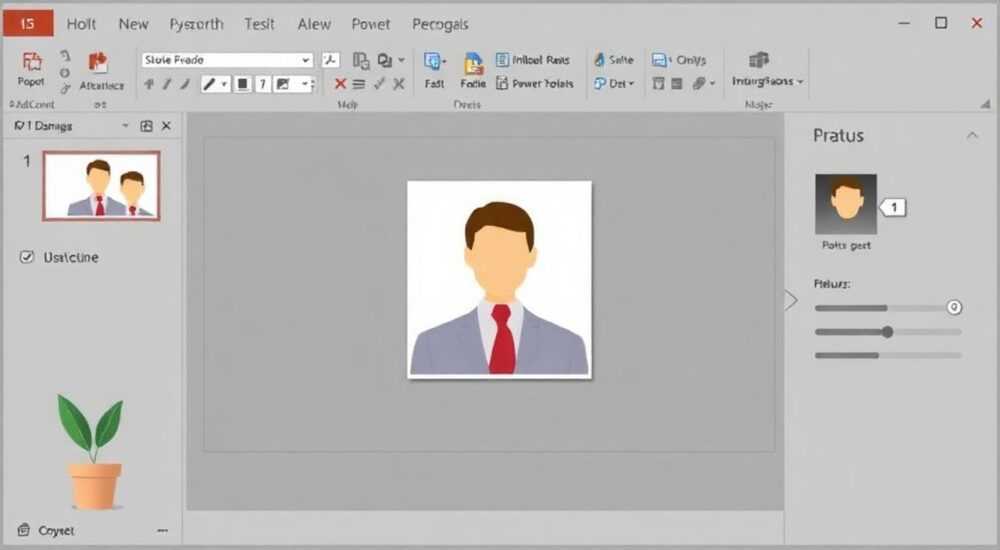This screenshot has height=550, width=1000.
Task: Select the businessman picture on the slide
Action: 499,279
